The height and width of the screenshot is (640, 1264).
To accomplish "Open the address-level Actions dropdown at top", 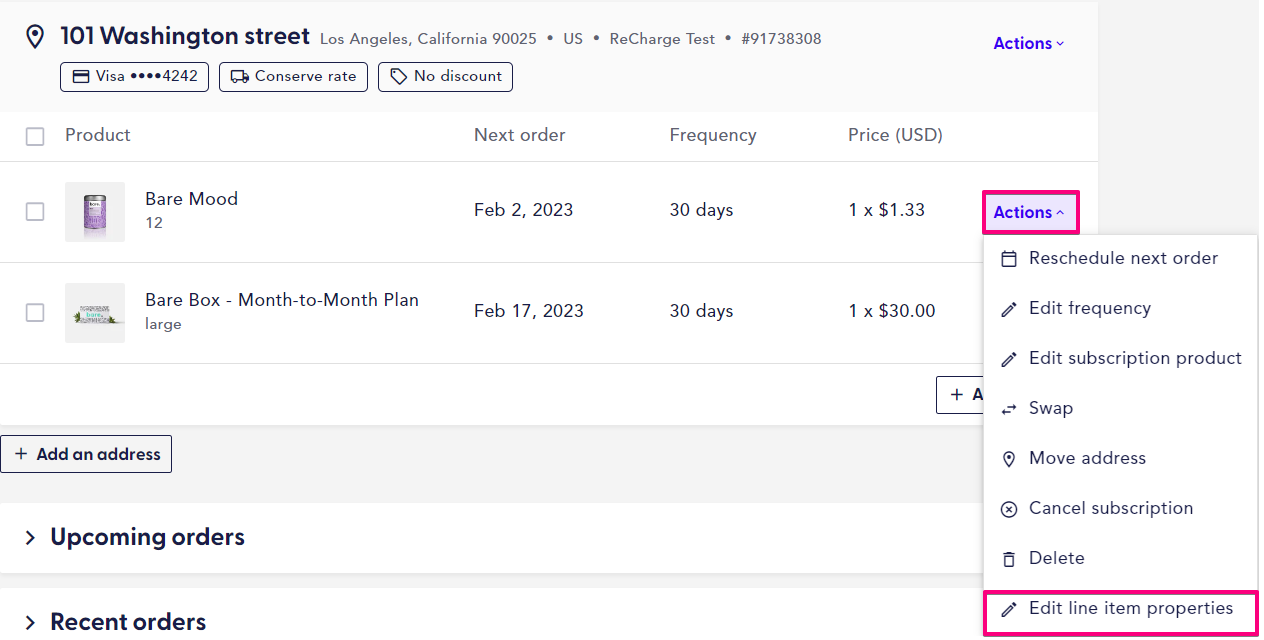I will coord(1028,43).
